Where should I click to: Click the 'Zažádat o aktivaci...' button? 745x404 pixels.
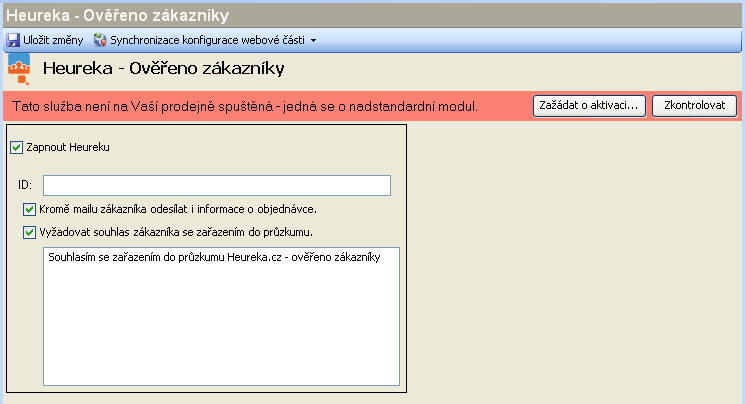[589, 106]
